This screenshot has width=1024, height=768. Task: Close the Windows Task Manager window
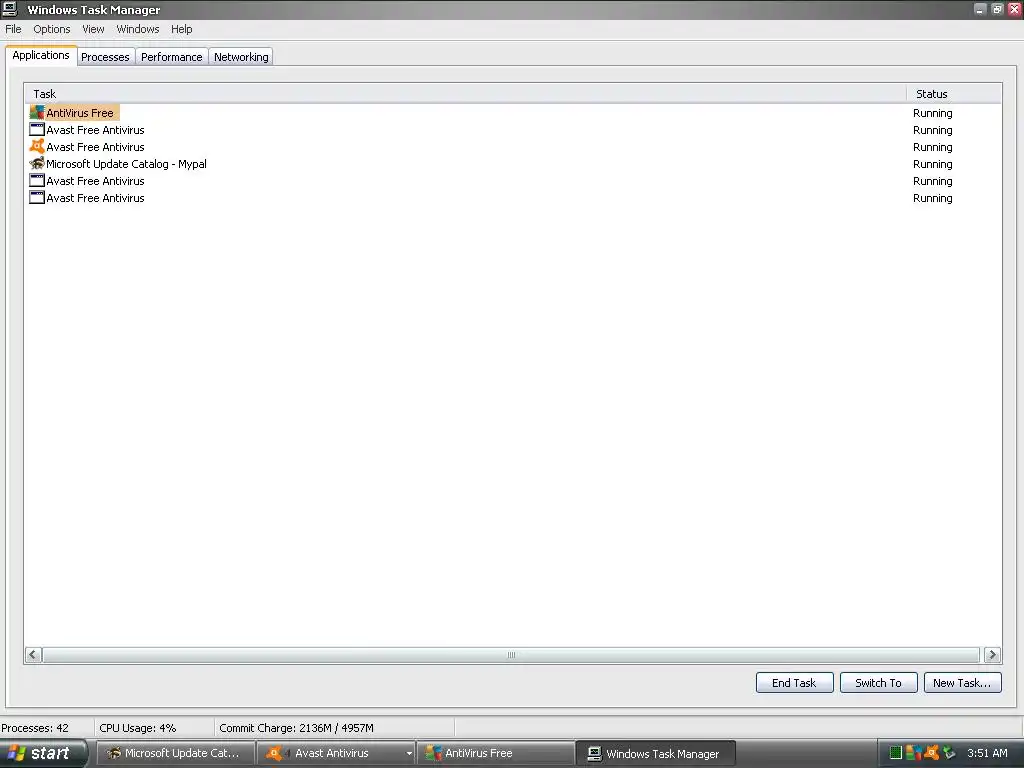tap(1014, 9)
